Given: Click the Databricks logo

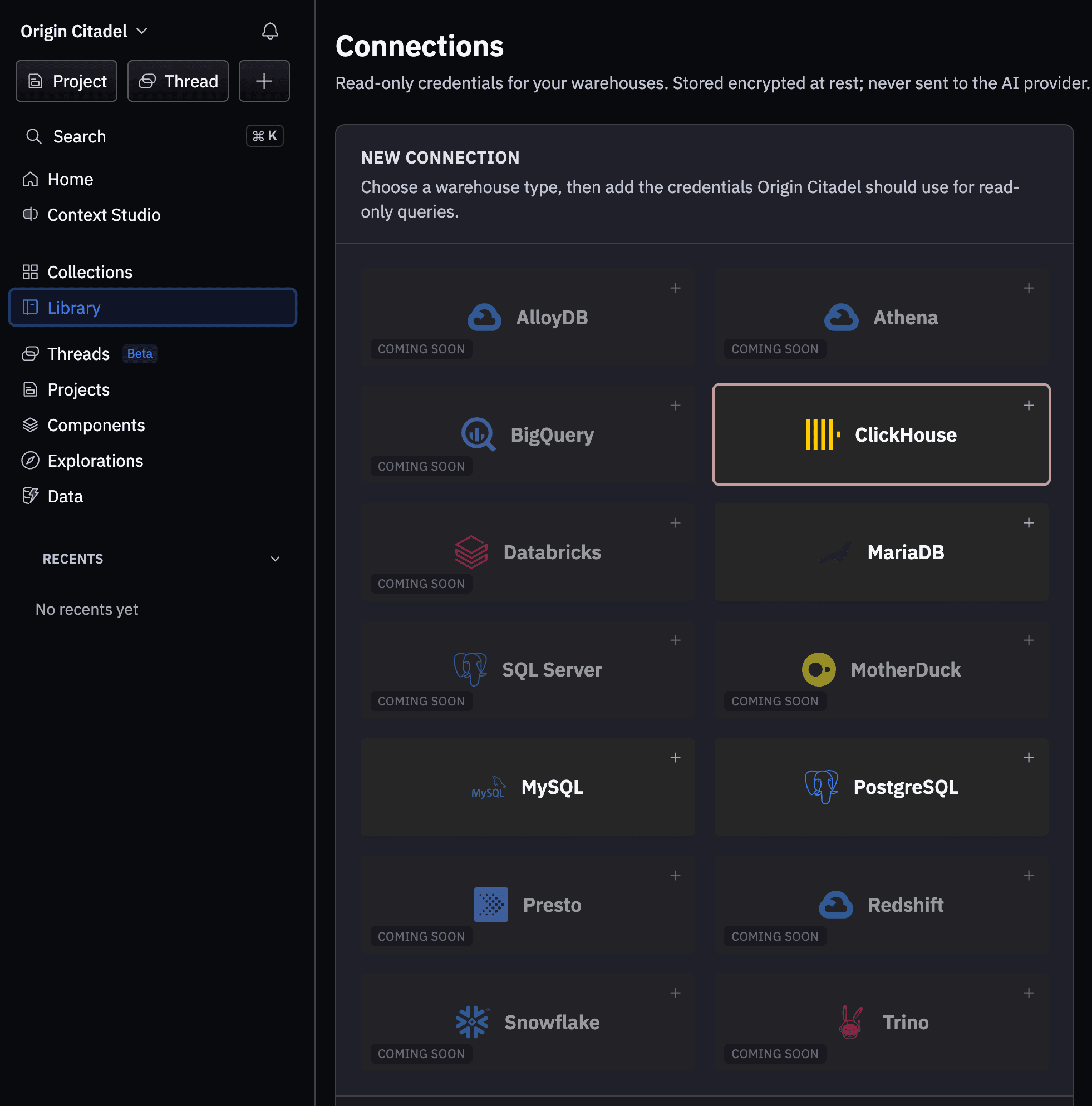Looking at the screenshot, I should click(x=471, y=552).
